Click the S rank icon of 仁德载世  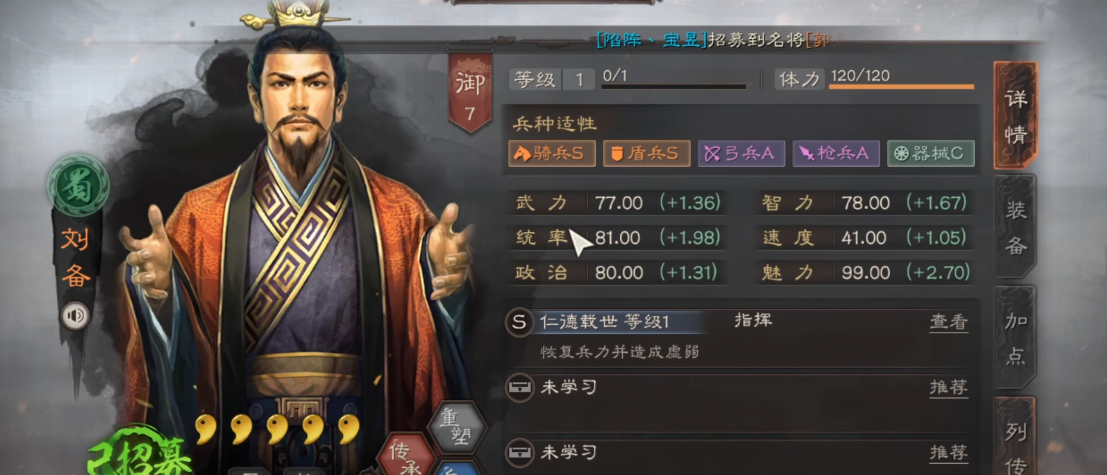(x=519, y=323)
